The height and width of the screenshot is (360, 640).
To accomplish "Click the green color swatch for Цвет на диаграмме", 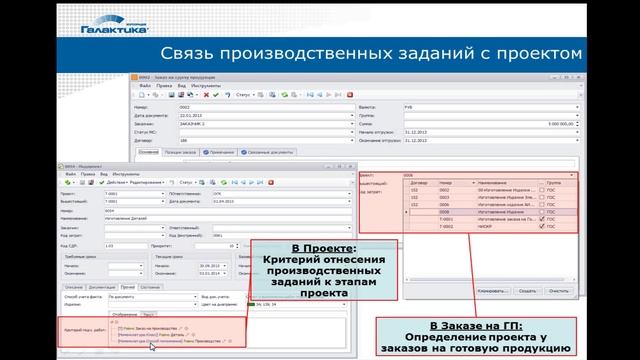I will 251,304.
